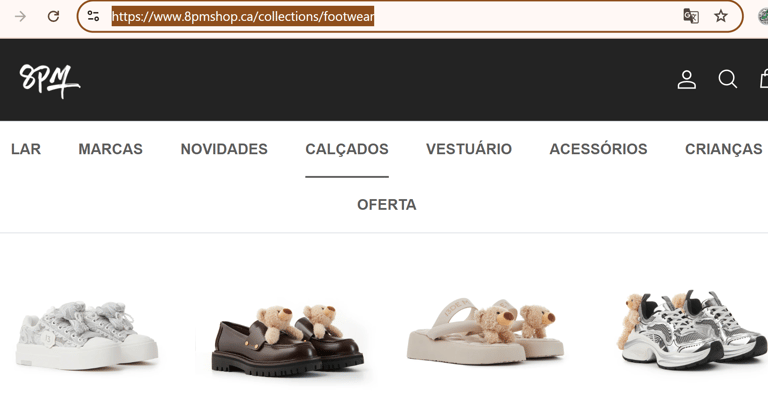Screen dimensions: 768x404
Task: Click the OFERTA link
Action: coord(386,205)
